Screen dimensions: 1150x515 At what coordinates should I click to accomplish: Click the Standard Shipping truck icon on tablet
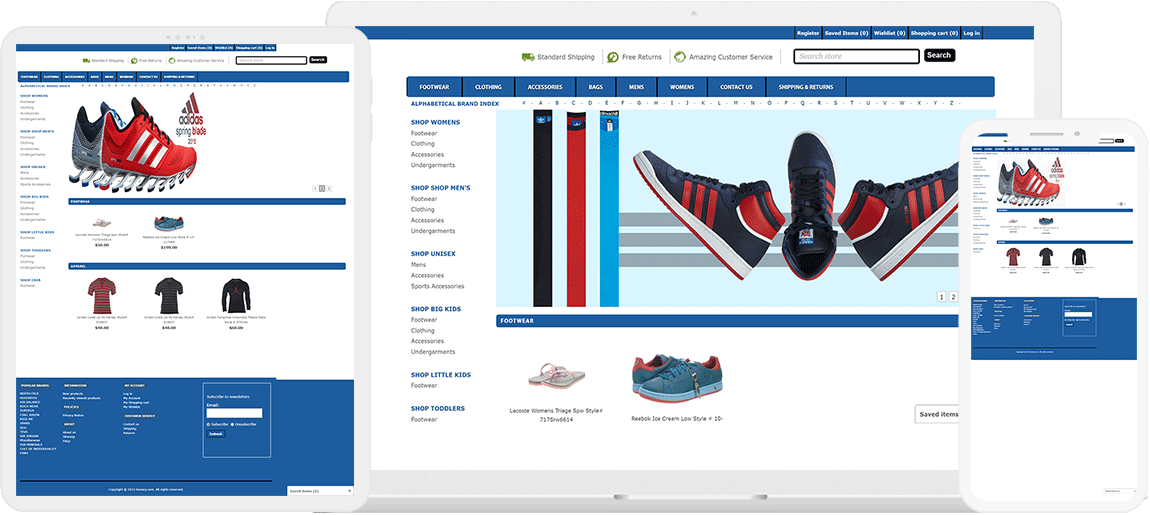86,60
